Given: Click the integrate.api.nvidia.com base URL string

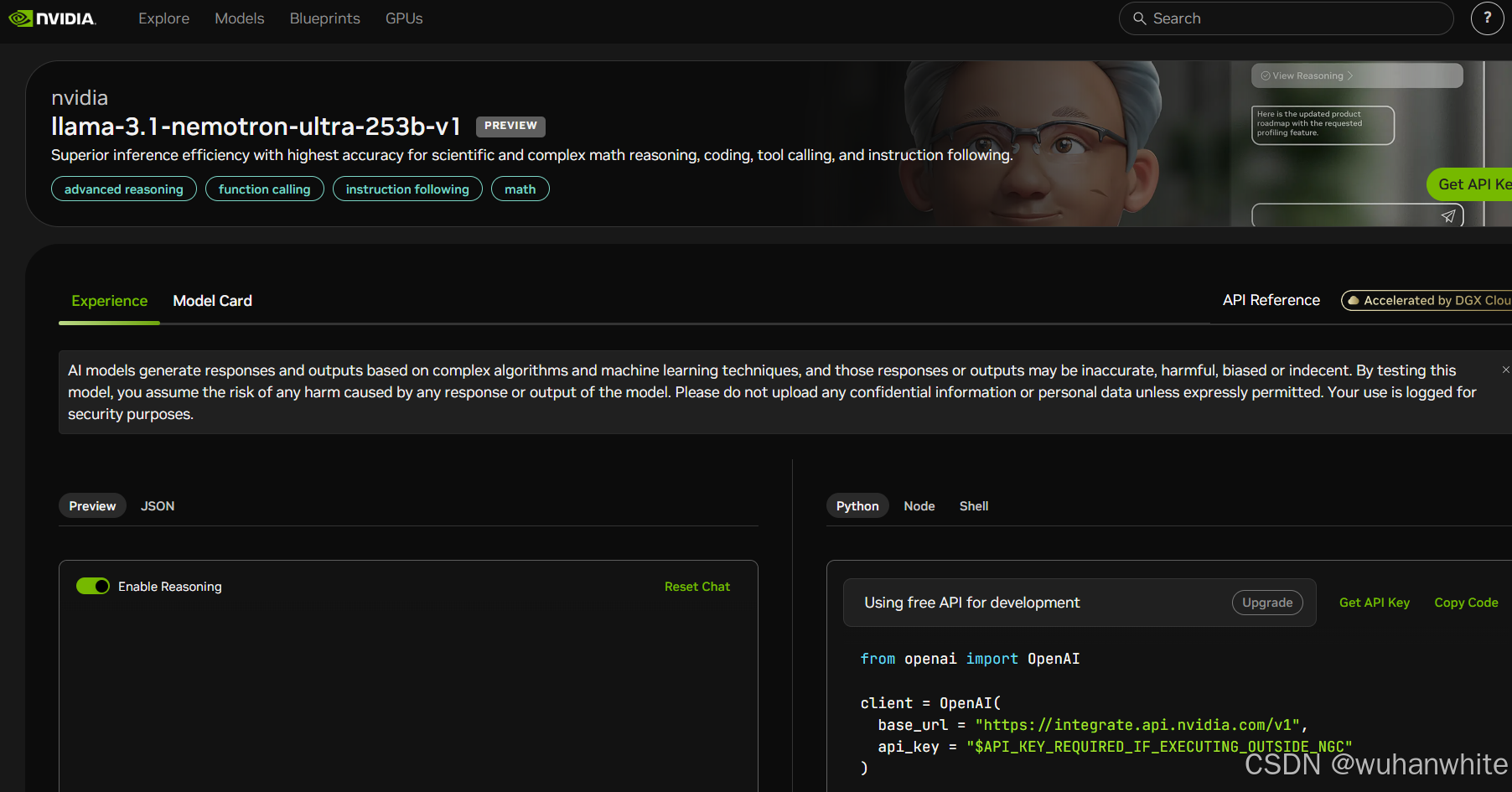Looking at the screenshot, I should (x=1137, y=725).
